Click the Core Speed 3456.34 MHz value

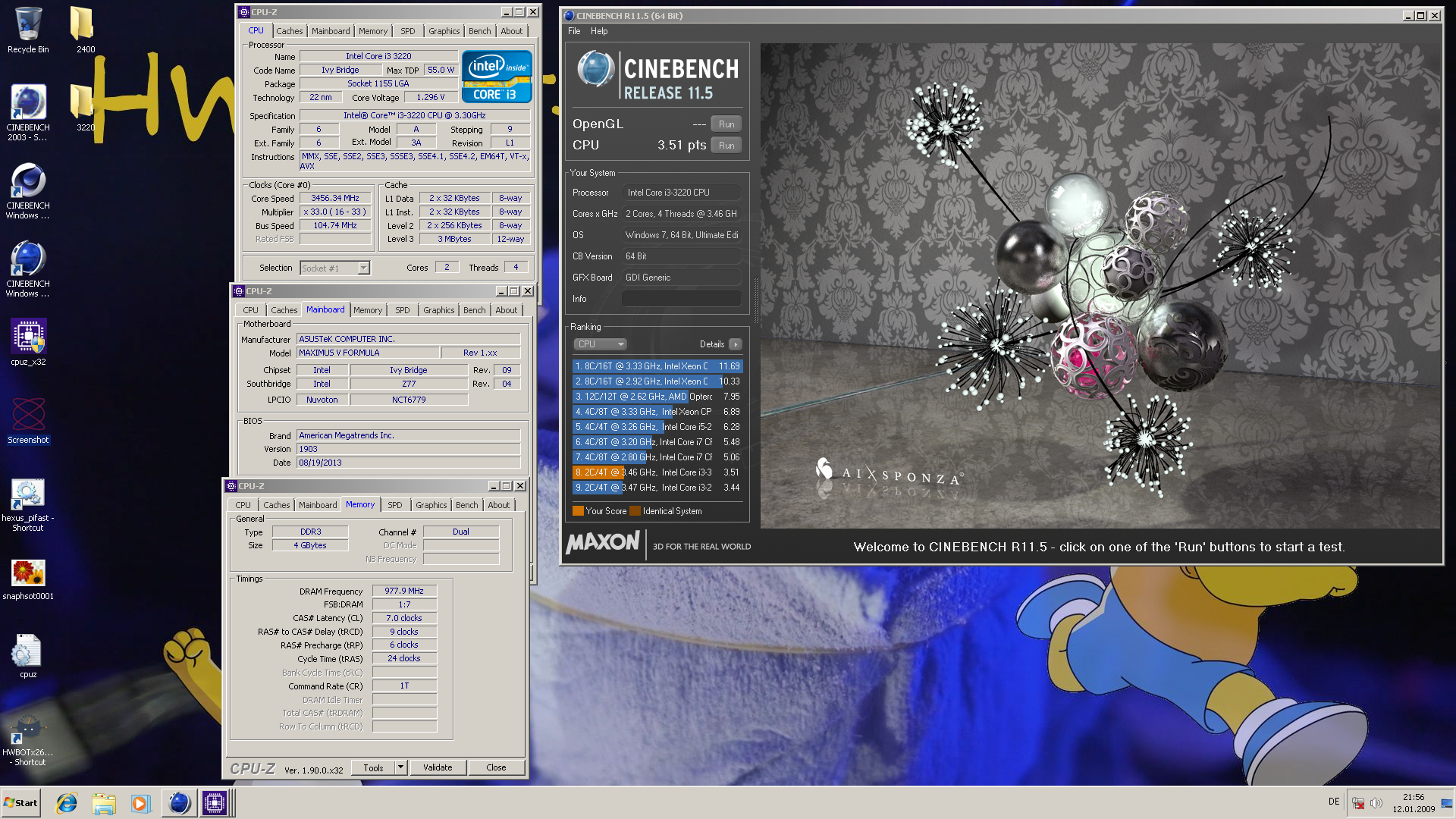334,199
